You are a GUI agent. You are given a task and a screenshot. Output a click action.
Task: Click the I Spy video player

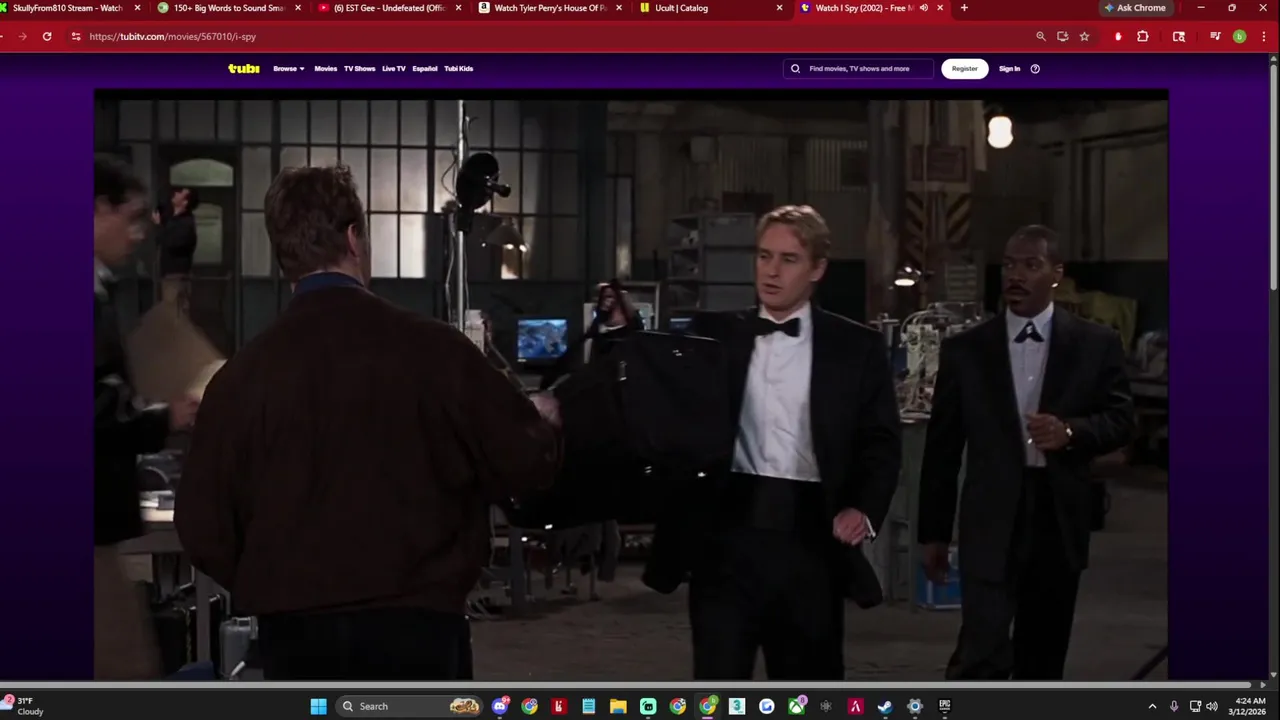pyautogui.click(x=631, y=385)
